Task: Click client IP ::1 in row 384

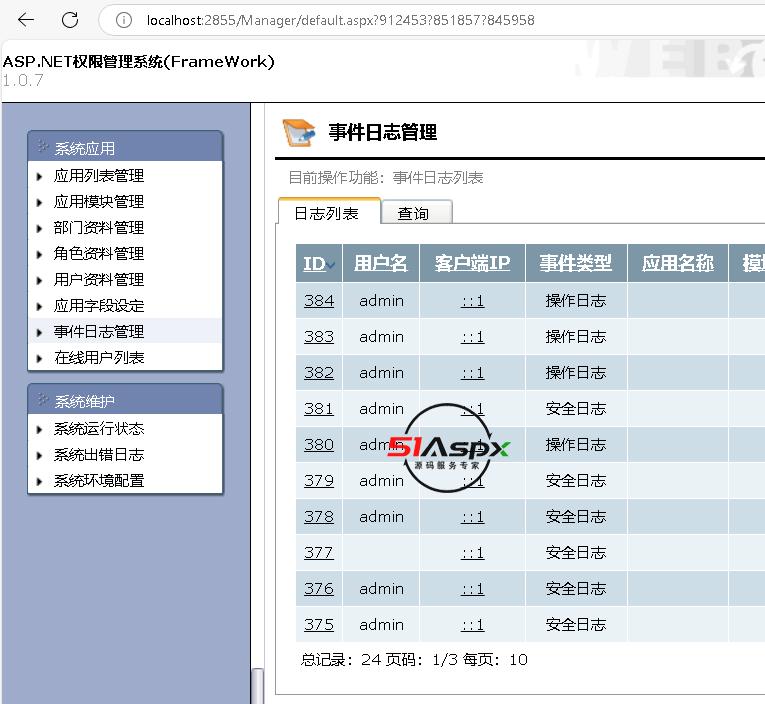Action: coord(472,301)
